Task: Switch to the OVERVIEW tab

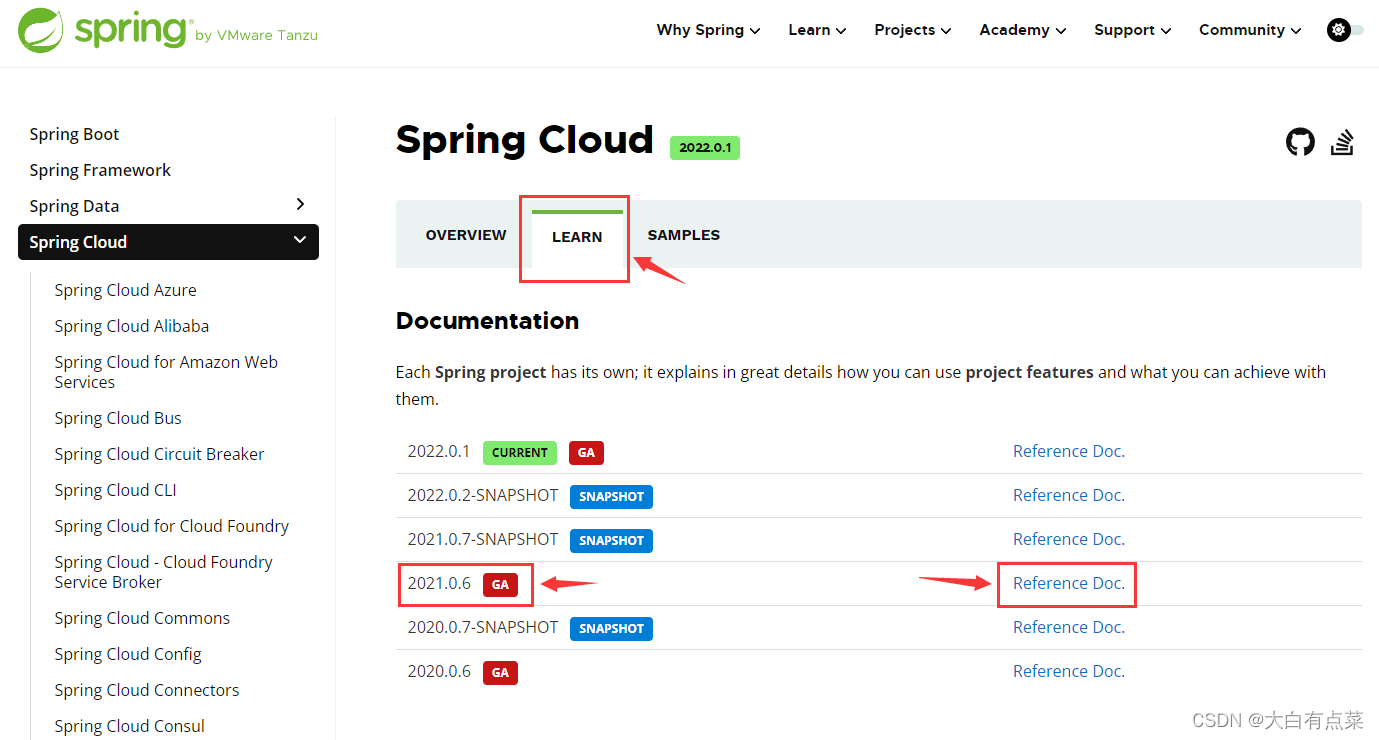Action: tap(466, 235)
